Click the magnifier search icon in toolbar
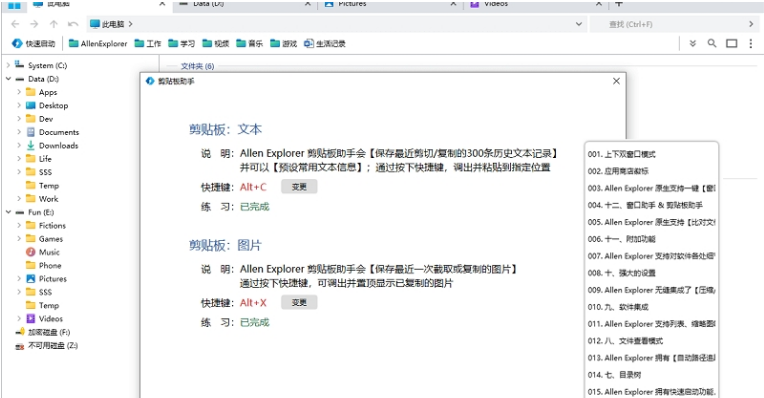The width and height of the screenshot is (764, 398). (x=712, y=43)
